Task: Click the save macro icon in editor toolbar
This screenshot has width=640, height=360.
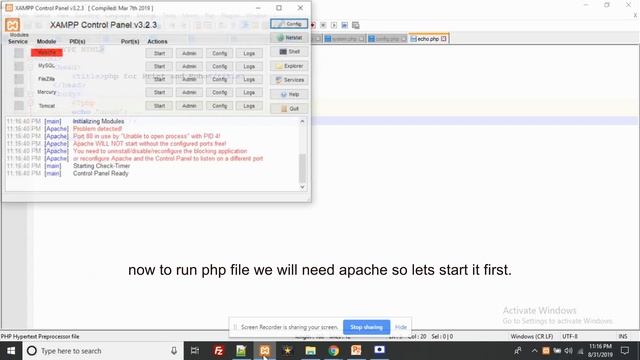Action: click(356, 25)
